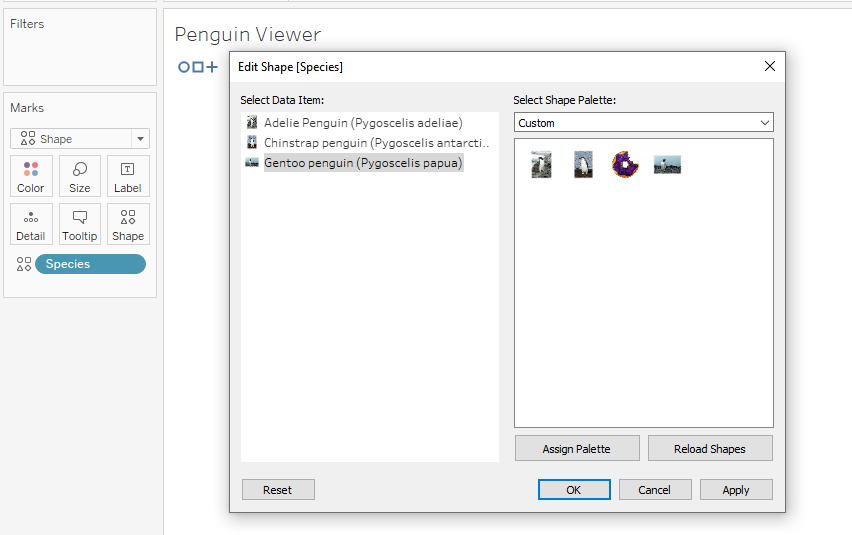Click the Assign Palette button
The width and height of the screenshot is (852, 535).
[x=577, y=449]
